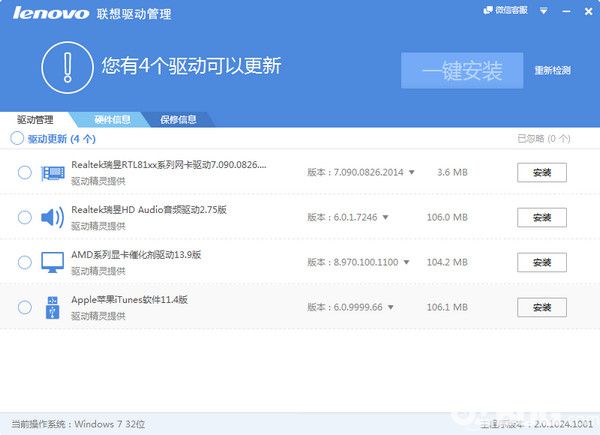The height and width of the screenshot is (435, 600).
Task: Click the AMD系列显卡催化剂驱动13.9版 title
Action: tap(136, 255)
